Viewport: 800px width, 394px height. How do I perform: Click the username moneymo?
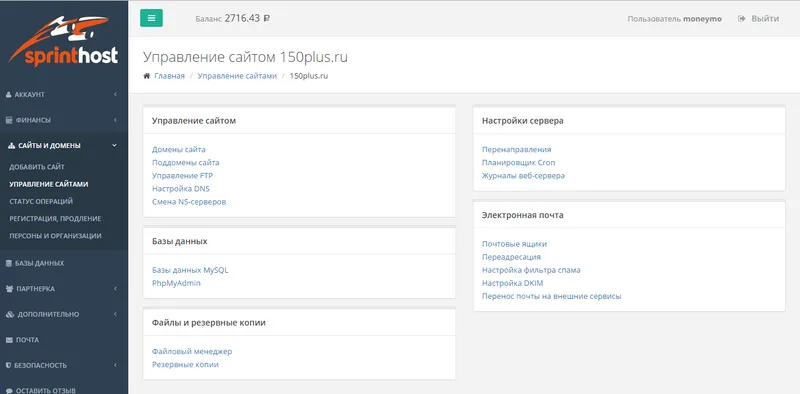(x=703, y=19)
